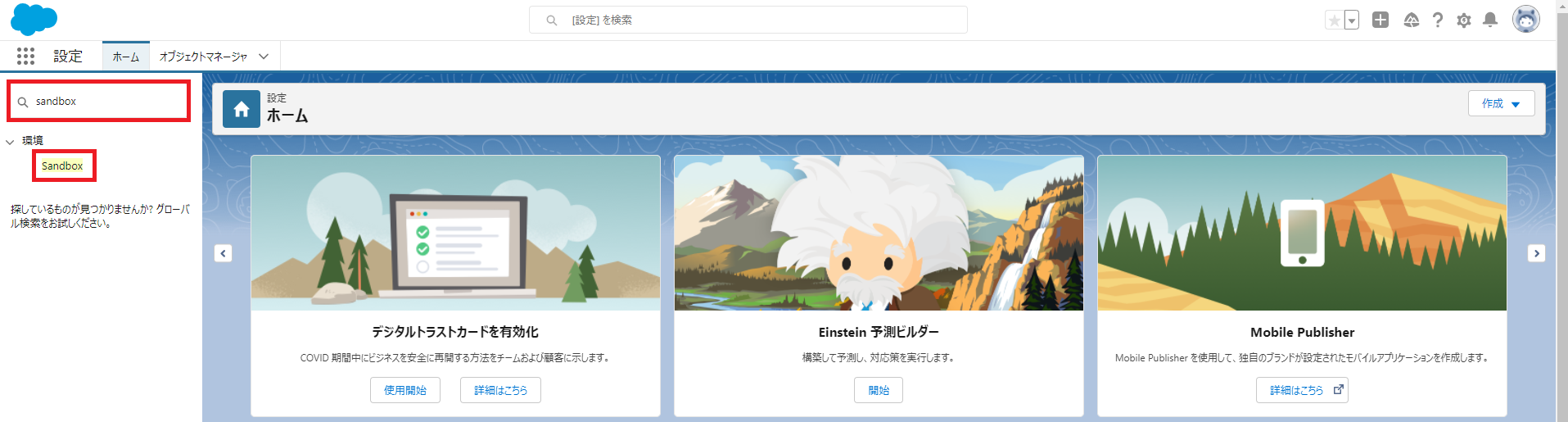
Task: Click the デジタルトラストカードを有効化 heading
Action: click(455, 332)
